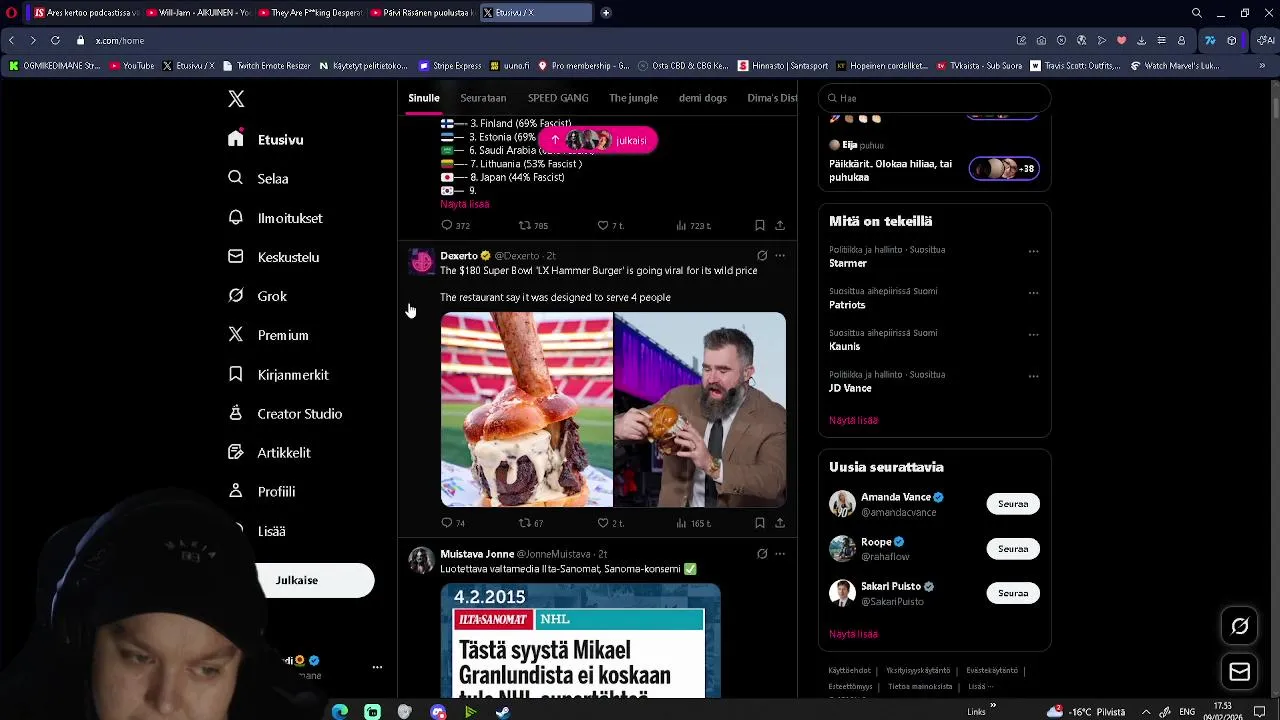Open Microsoft Edge from the taskbar
Viewport: 1280px width, 720px height.
340,712
